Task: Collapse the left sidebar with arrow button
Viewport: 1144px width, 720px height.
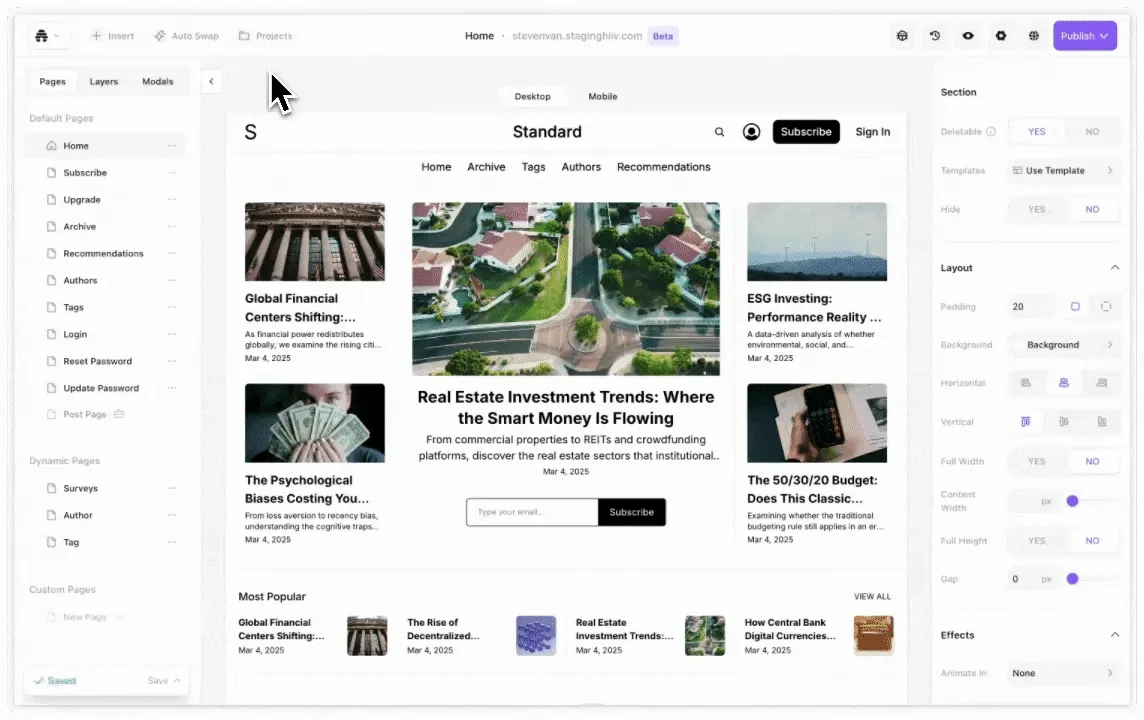Action: 211,82
